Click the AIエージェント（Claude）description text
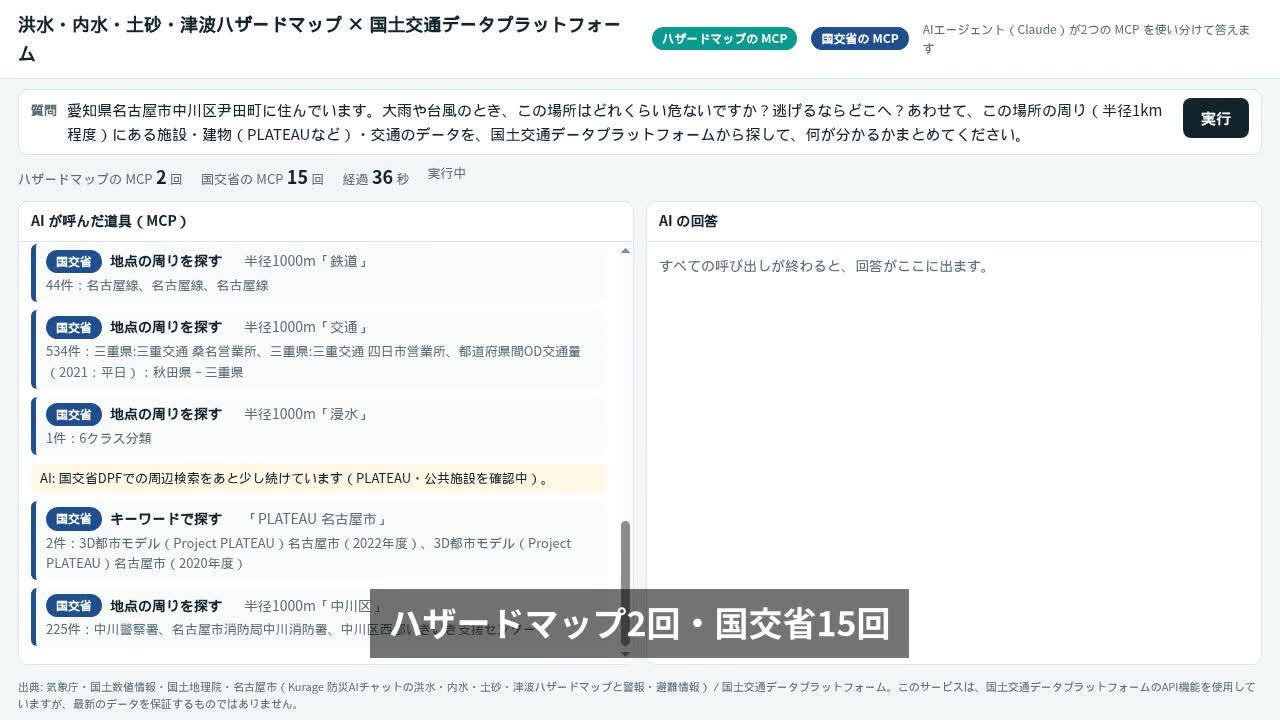 [x=1086, y=39]
